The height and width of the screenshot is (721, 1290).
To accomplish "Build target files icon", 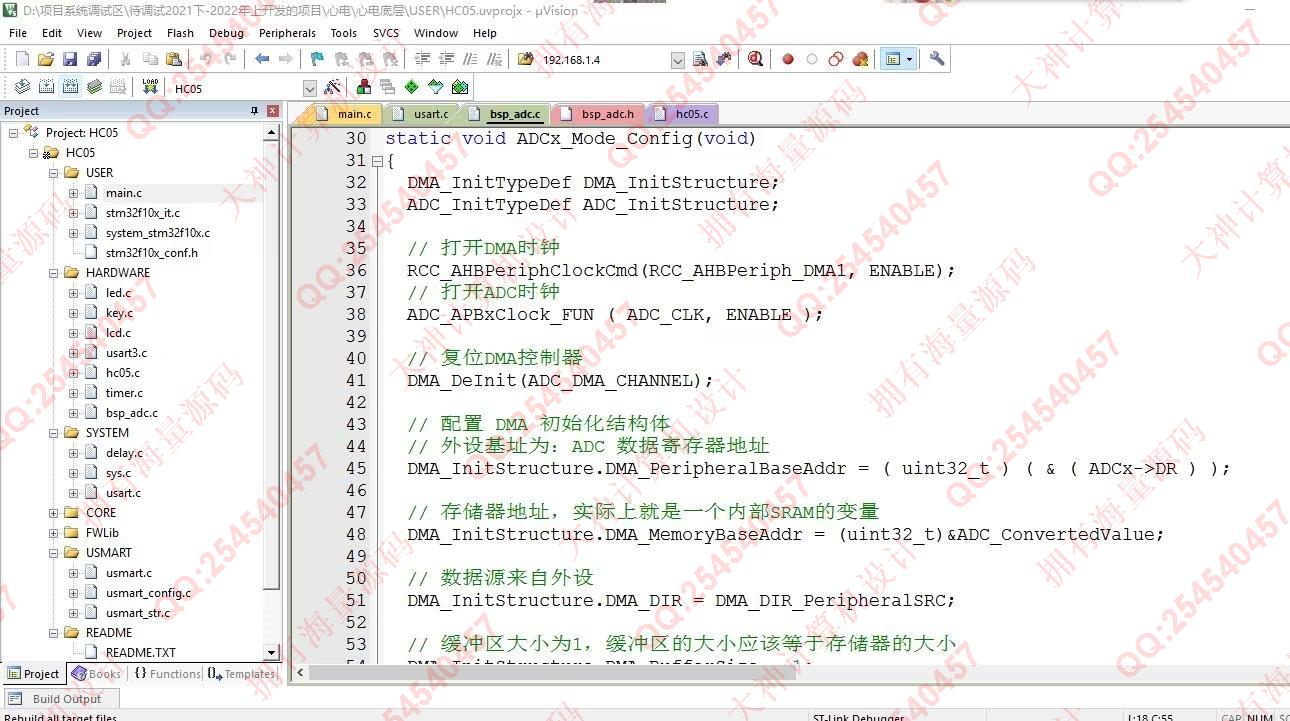I will [x=46, y=87].
